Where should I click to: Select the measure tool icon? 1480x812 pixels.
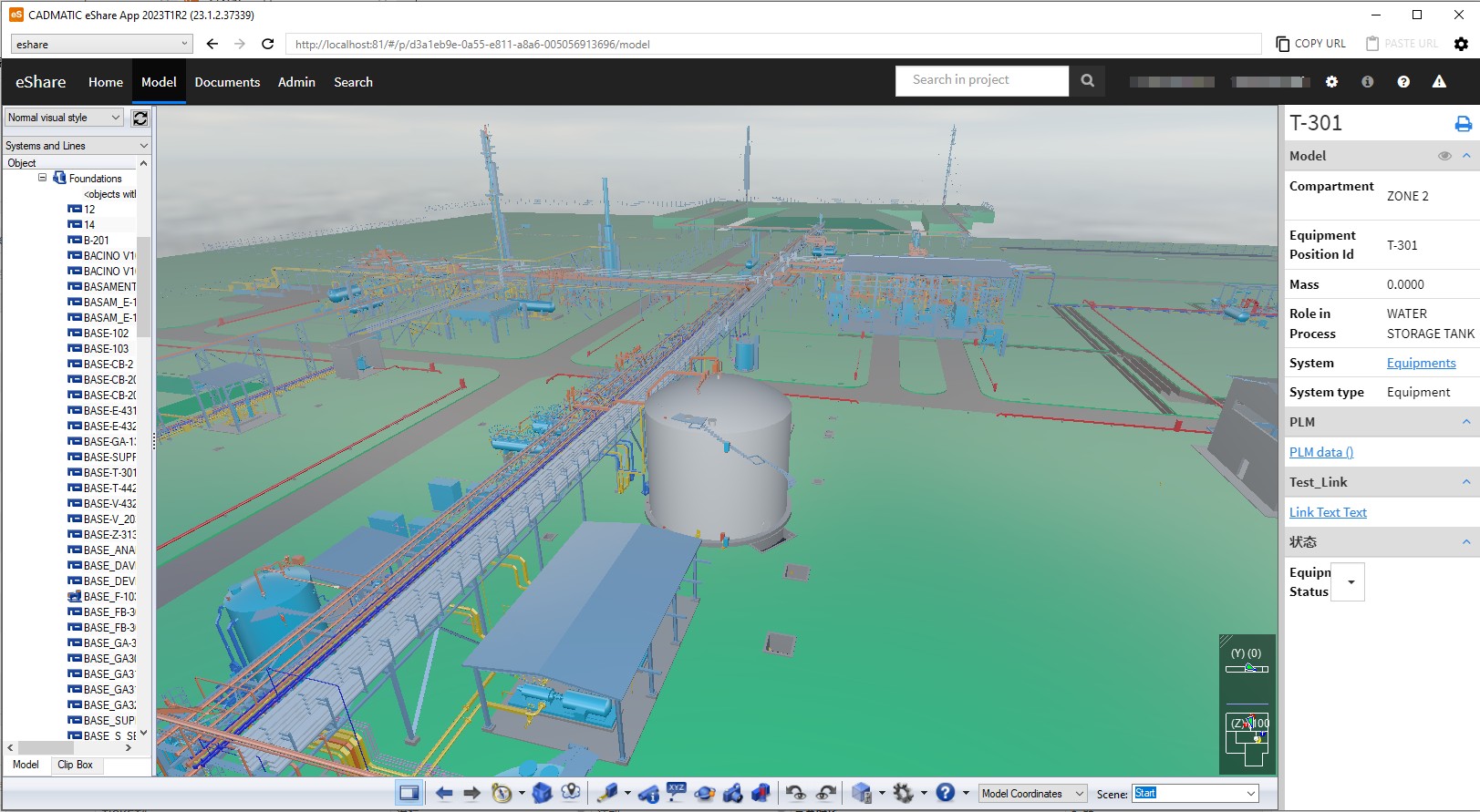[x=607, y=793]
